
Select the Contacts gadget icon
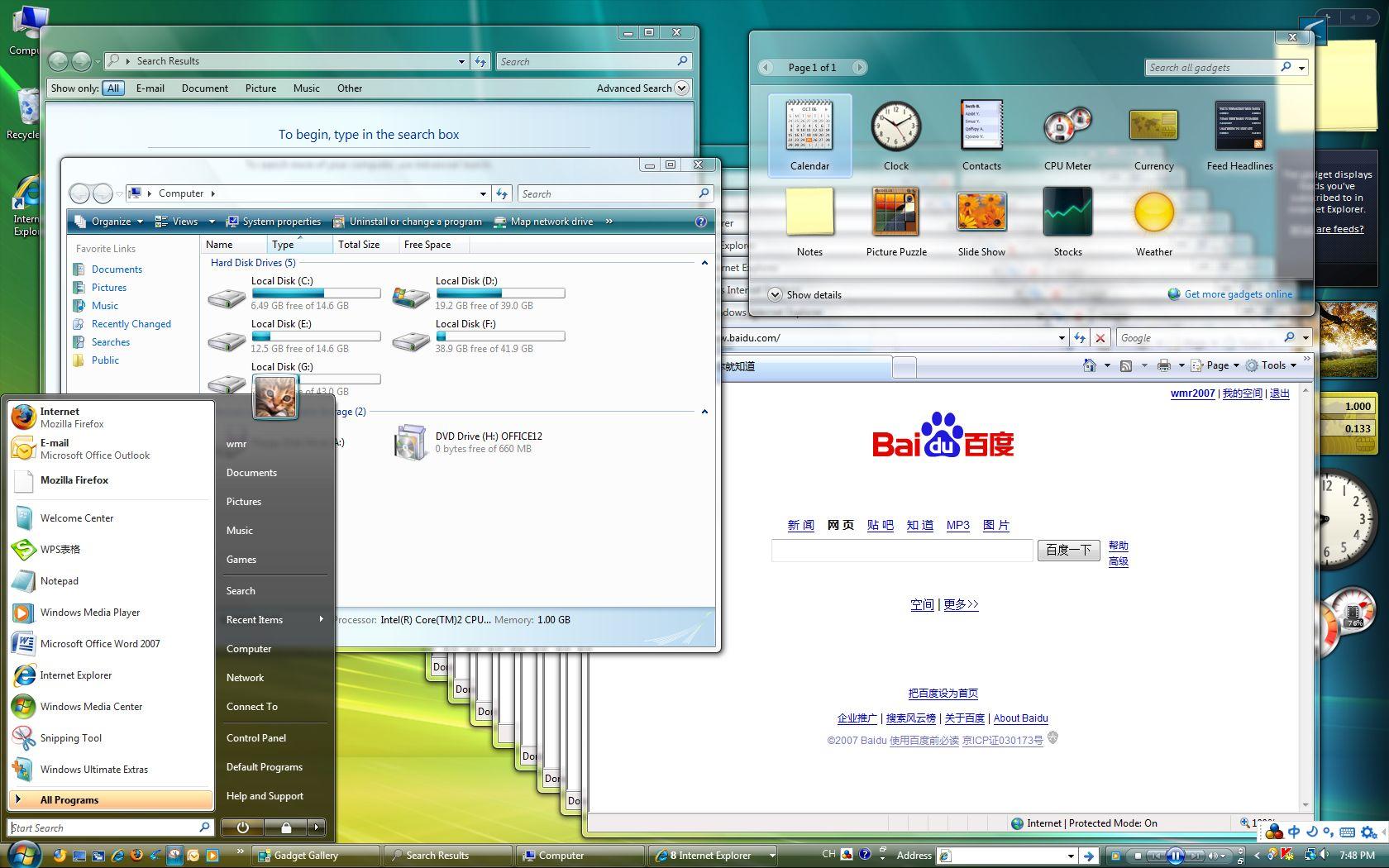981,126
